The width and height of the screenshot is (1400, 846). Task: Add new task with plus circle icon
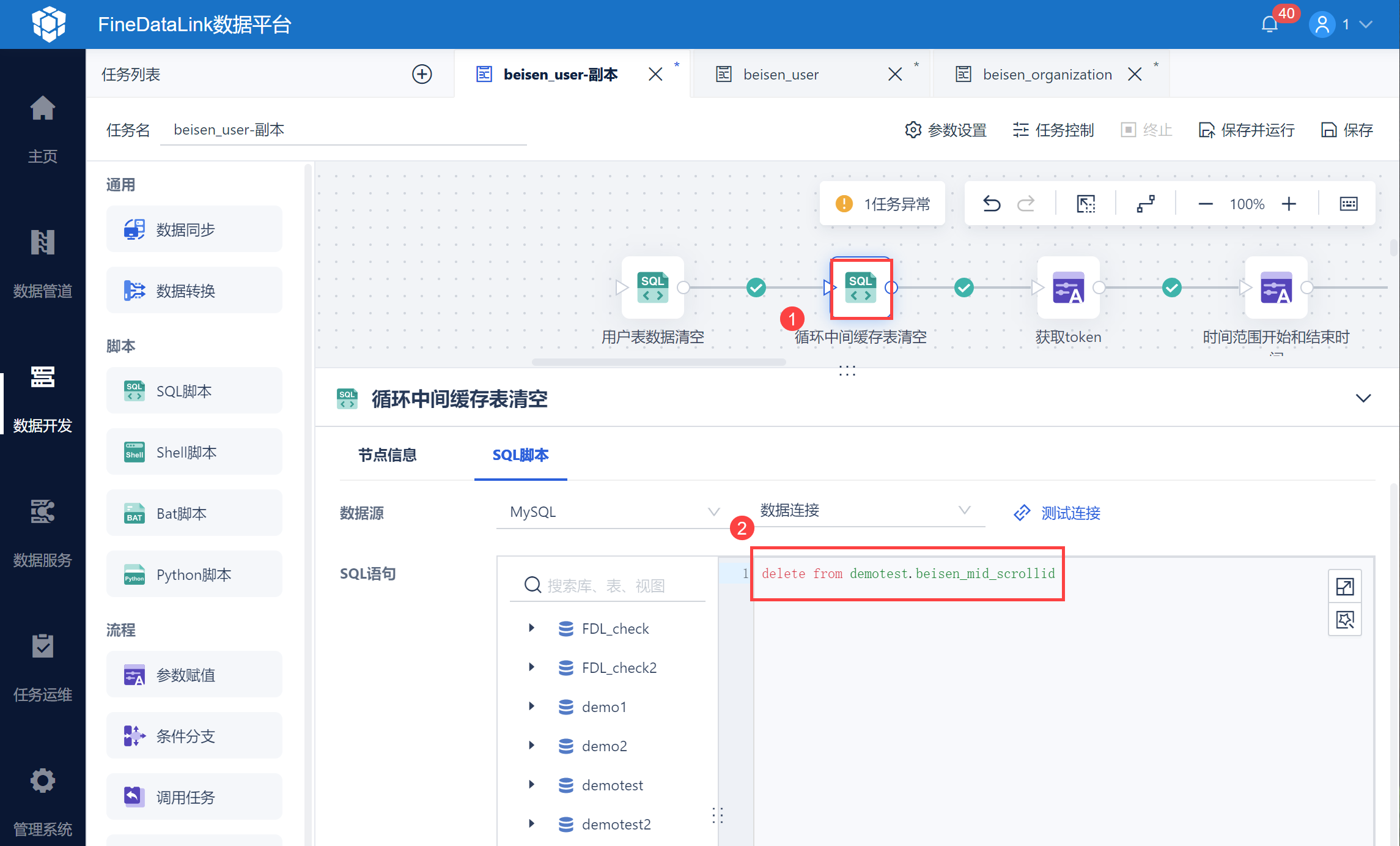(422, 74)
